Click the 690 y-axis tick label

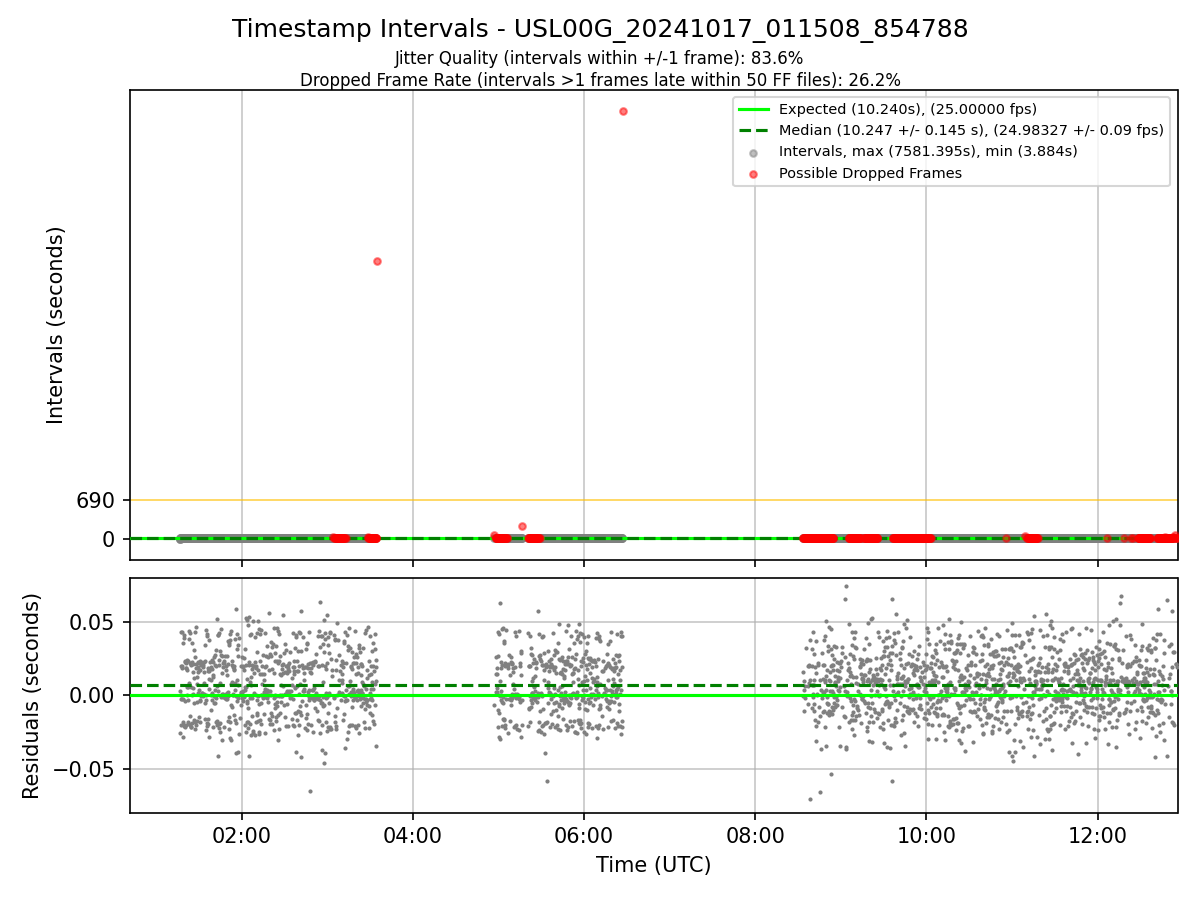coord(96,500)
